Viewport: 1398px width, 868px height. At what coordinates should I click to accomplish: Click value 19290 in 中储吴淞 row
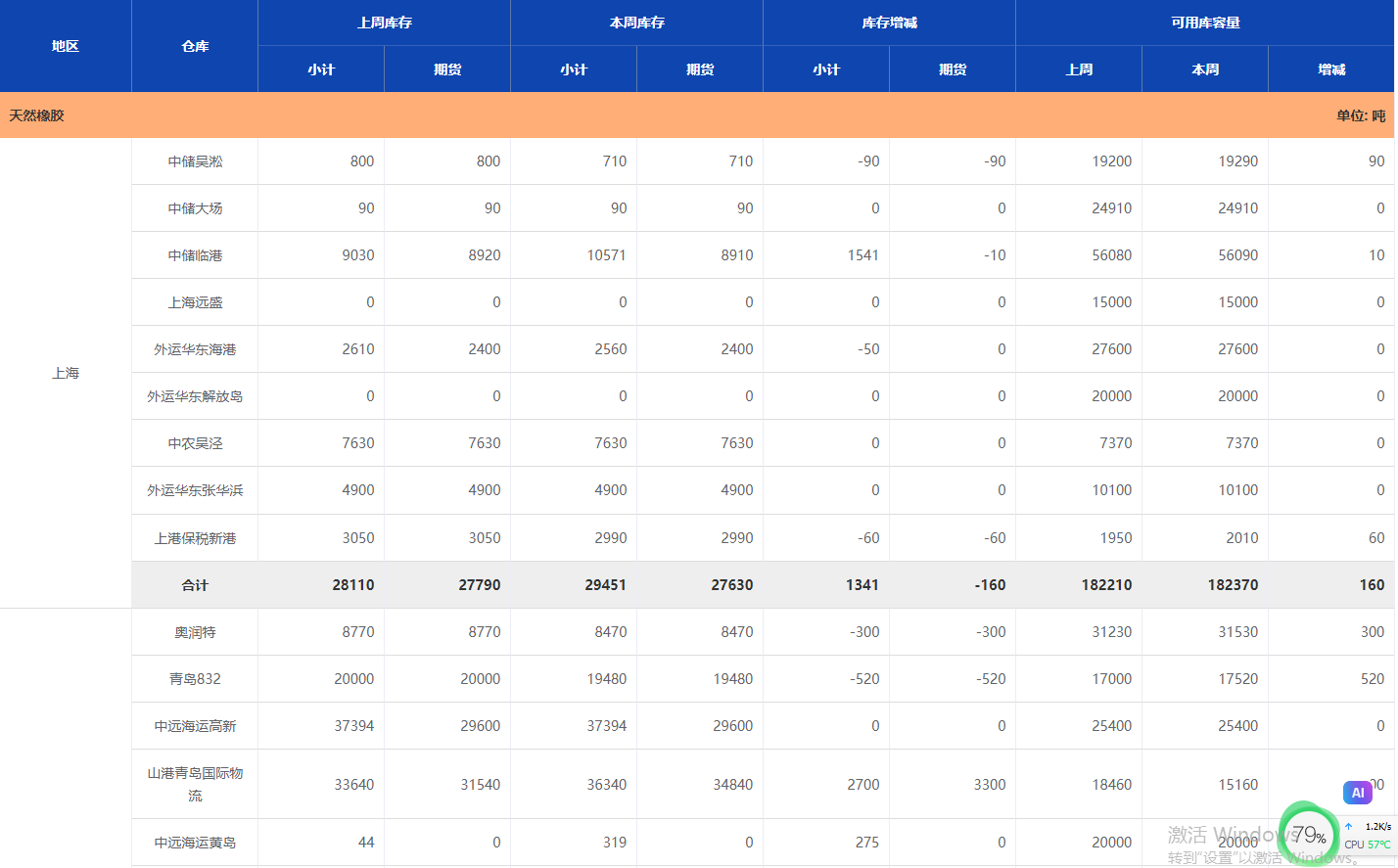(1237, 161)
